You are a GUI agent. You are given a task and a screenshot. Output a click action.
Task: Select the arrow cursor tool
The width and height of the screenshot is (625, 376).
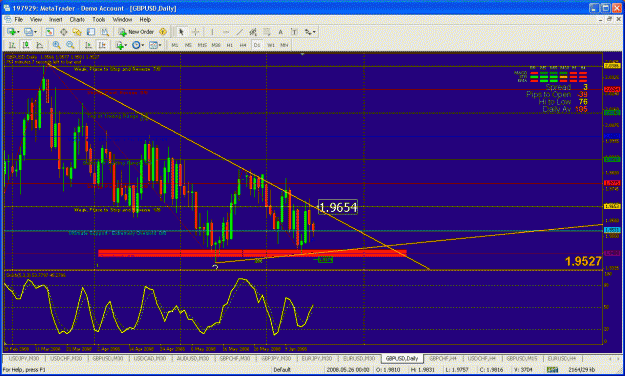(181, 32)
